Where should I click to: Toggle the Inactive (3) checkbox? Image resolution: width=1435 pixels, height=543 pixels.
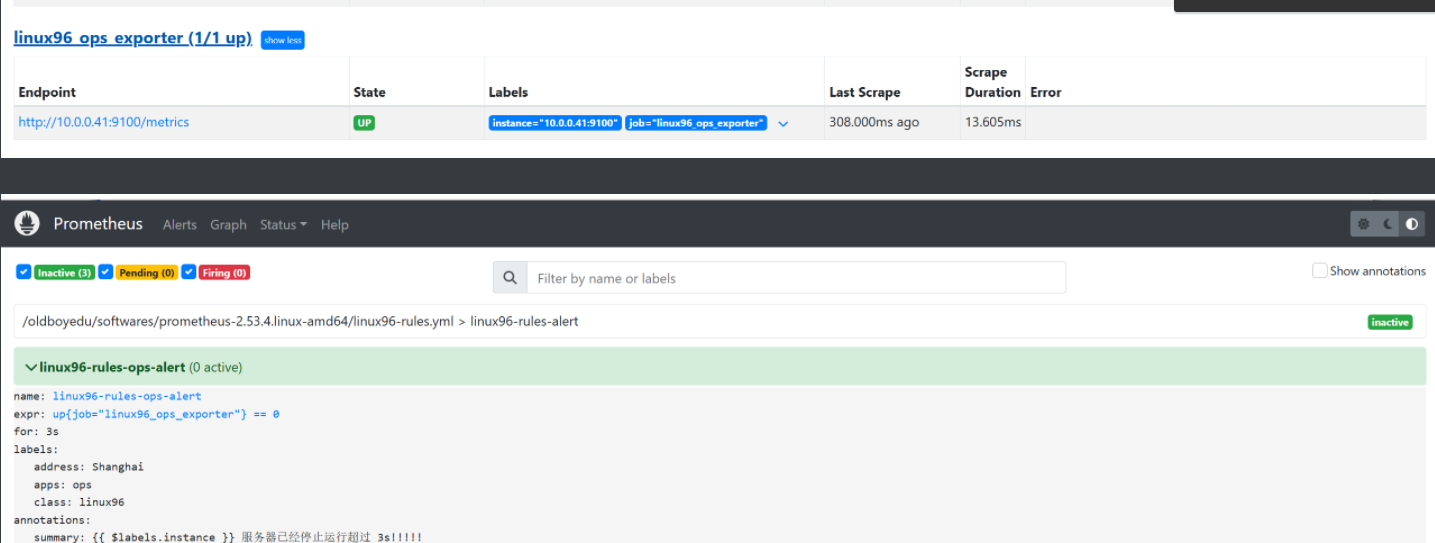pyautogui.click(x=24, y=272)
